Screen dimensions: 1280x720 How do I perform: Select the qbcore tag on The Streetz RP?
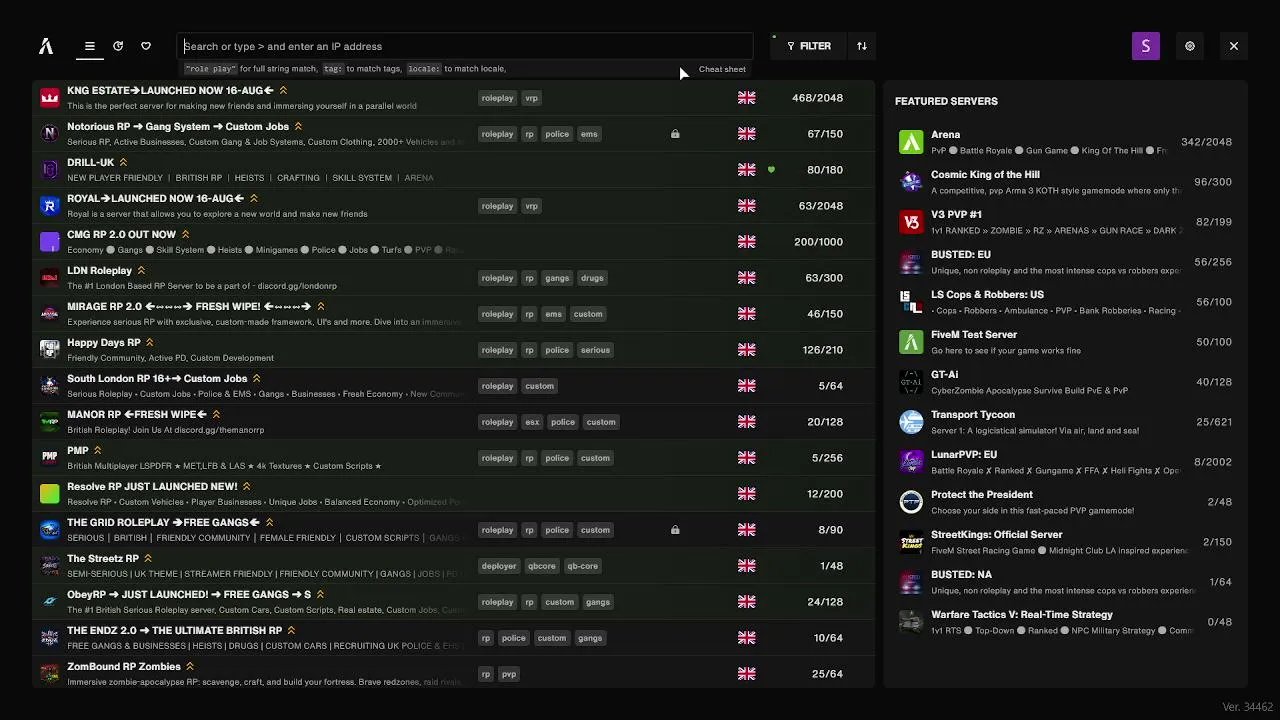(x=541, y=566)
